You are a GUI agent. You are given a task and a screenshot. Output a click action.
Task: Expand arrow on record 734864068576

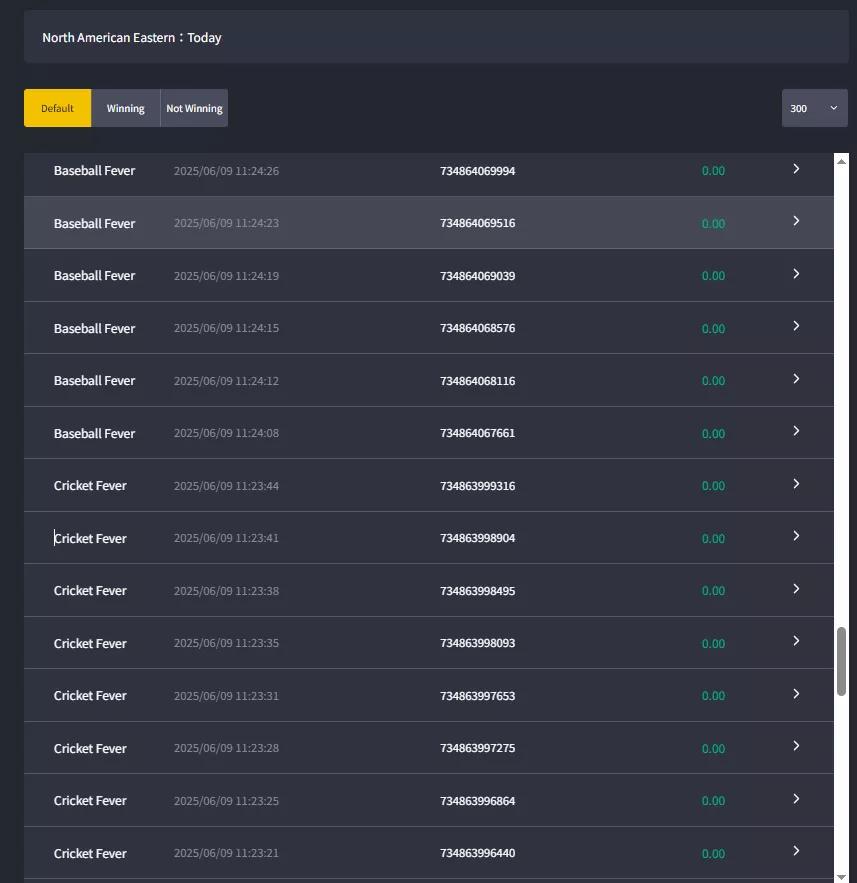(796, 327)
